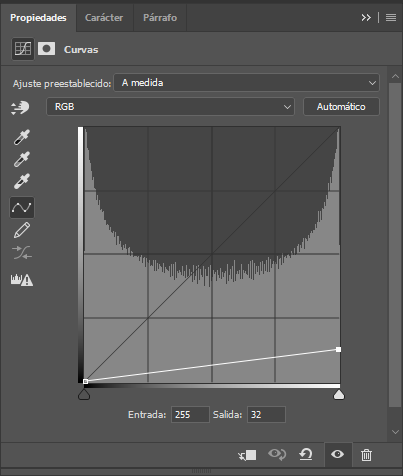Open the RGB channel dropdown

(170, 107)
